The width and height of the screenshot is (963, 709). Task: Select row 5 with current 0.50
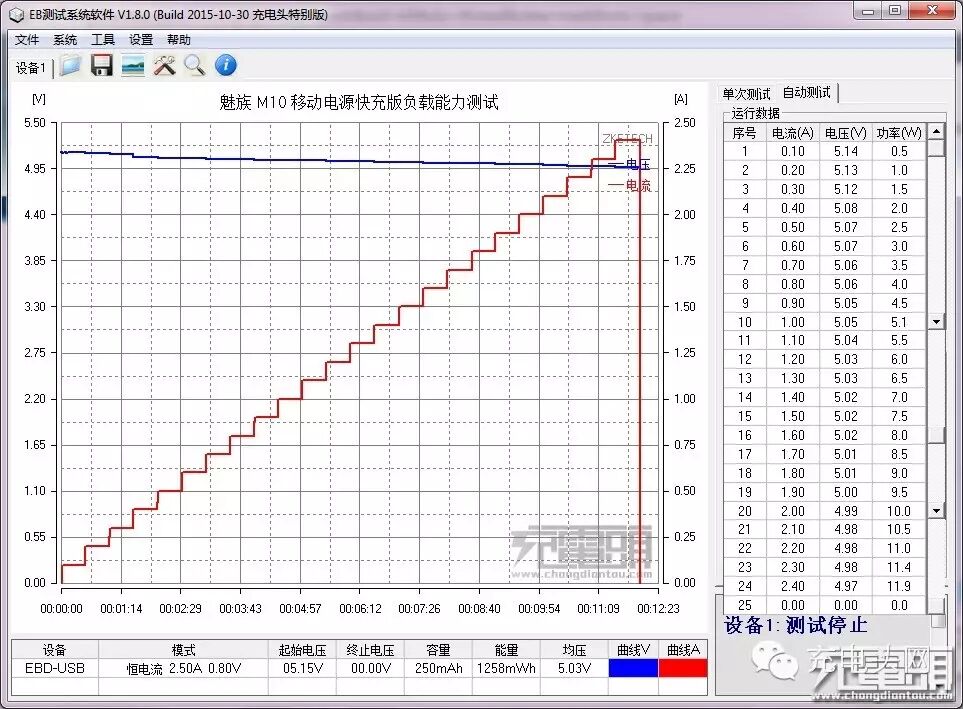pyautogui.click(x=825, y=227)
